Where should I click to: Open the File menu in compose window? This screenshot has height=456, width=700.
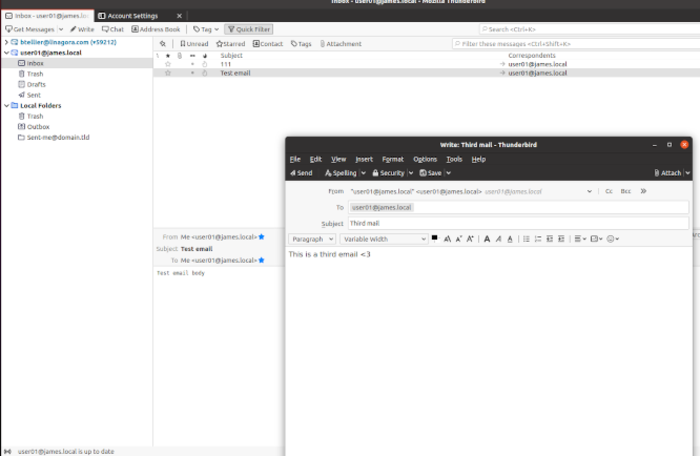pos(295,159)
